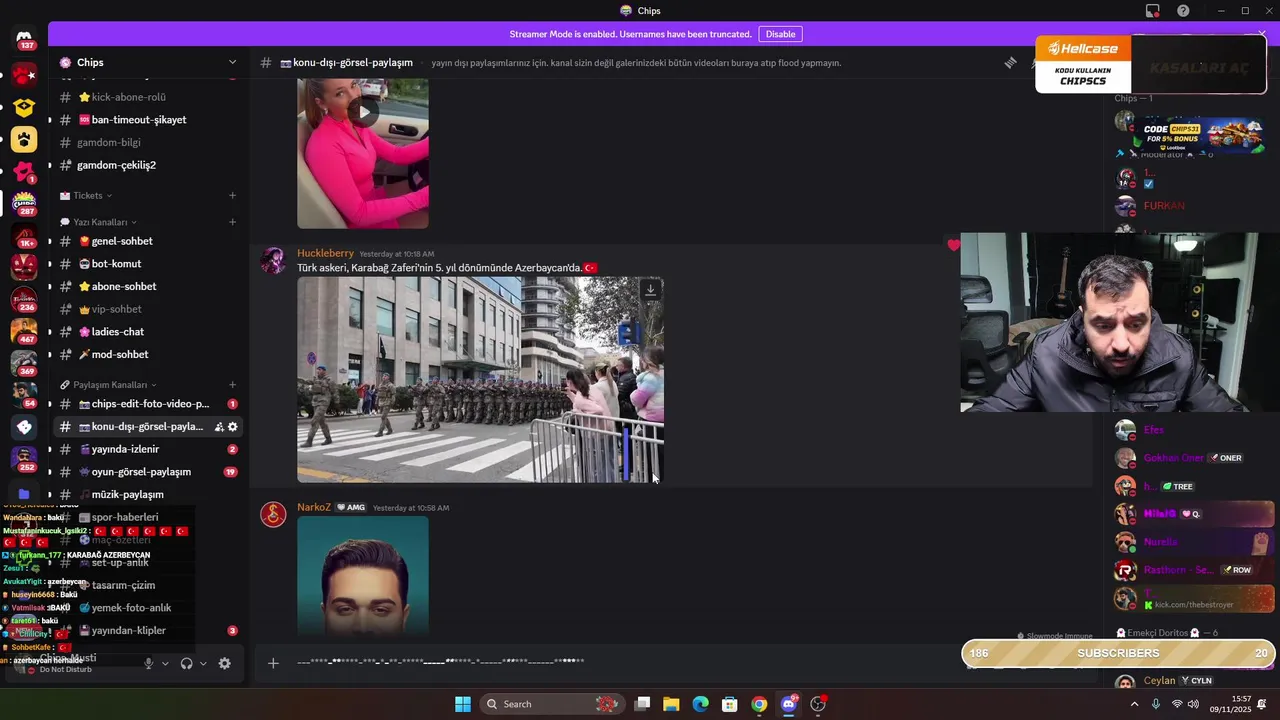Switch to abone-sohbet channel
This screenshot has height=720, width=1280.
coord(148,287)
